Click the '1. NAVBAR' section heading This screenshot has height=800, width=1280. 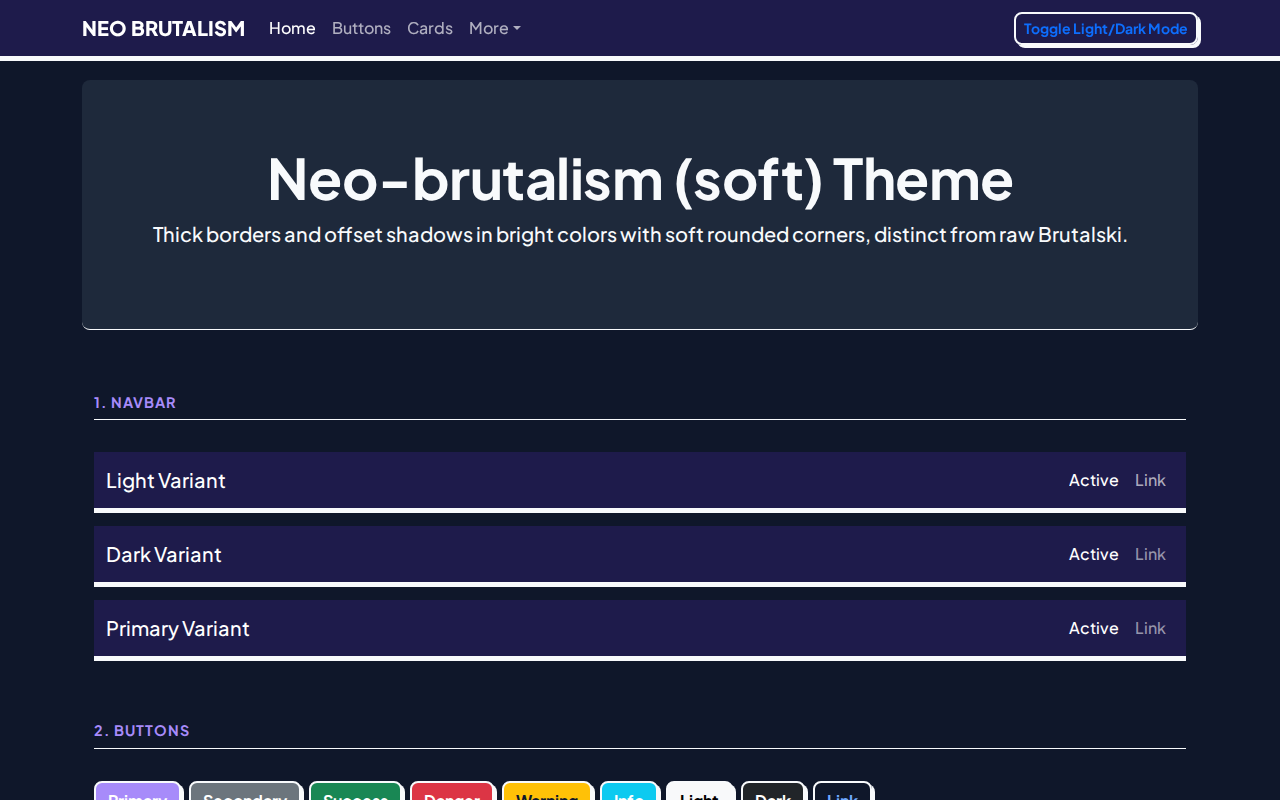135,402
